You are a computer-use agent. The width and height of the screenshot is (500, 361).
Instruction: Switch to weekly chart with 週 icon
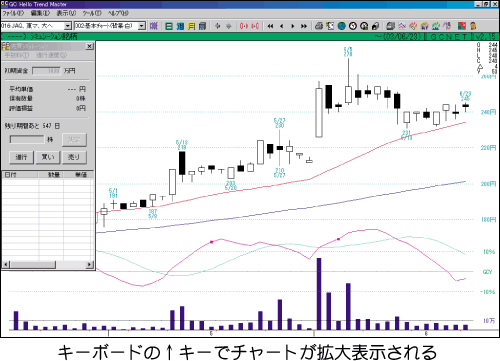180,26
